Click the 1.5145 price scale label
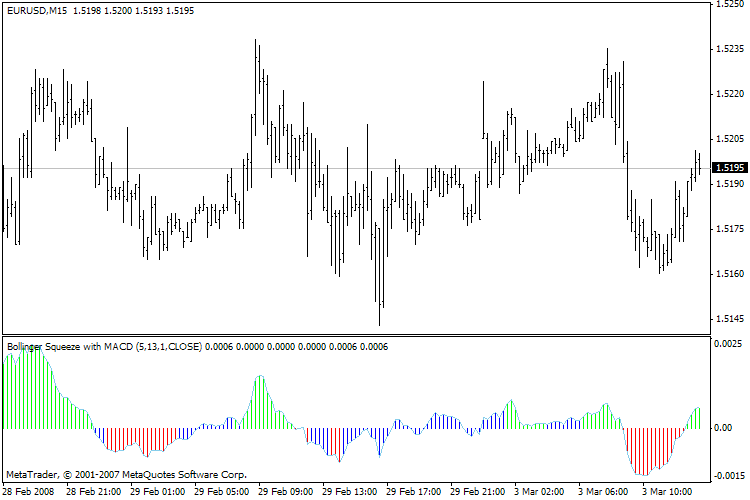This screenshot has height=500, width=750. click(x=730, y=319)
